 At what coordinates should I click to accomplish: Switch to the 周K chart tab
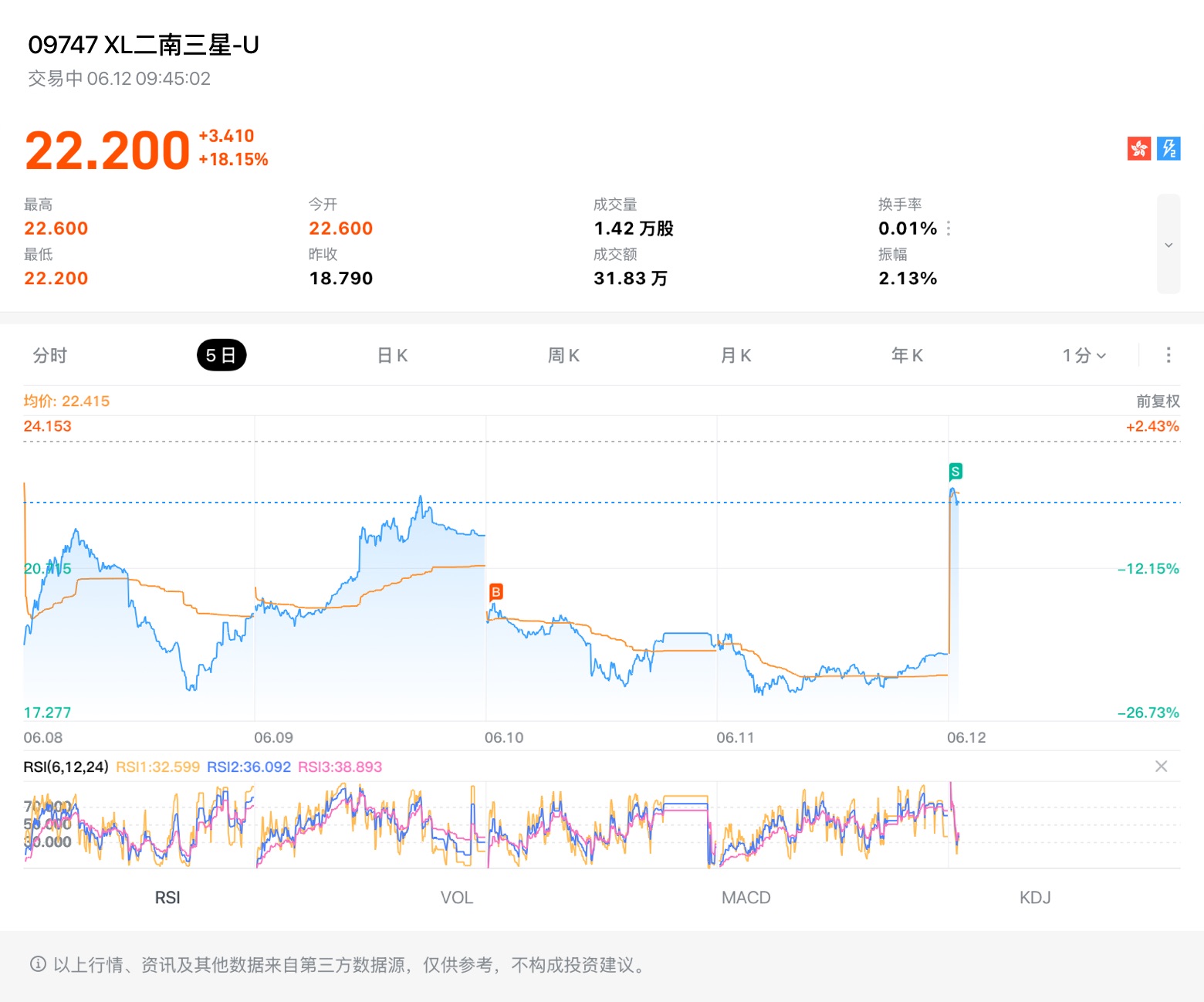(563, 355)
